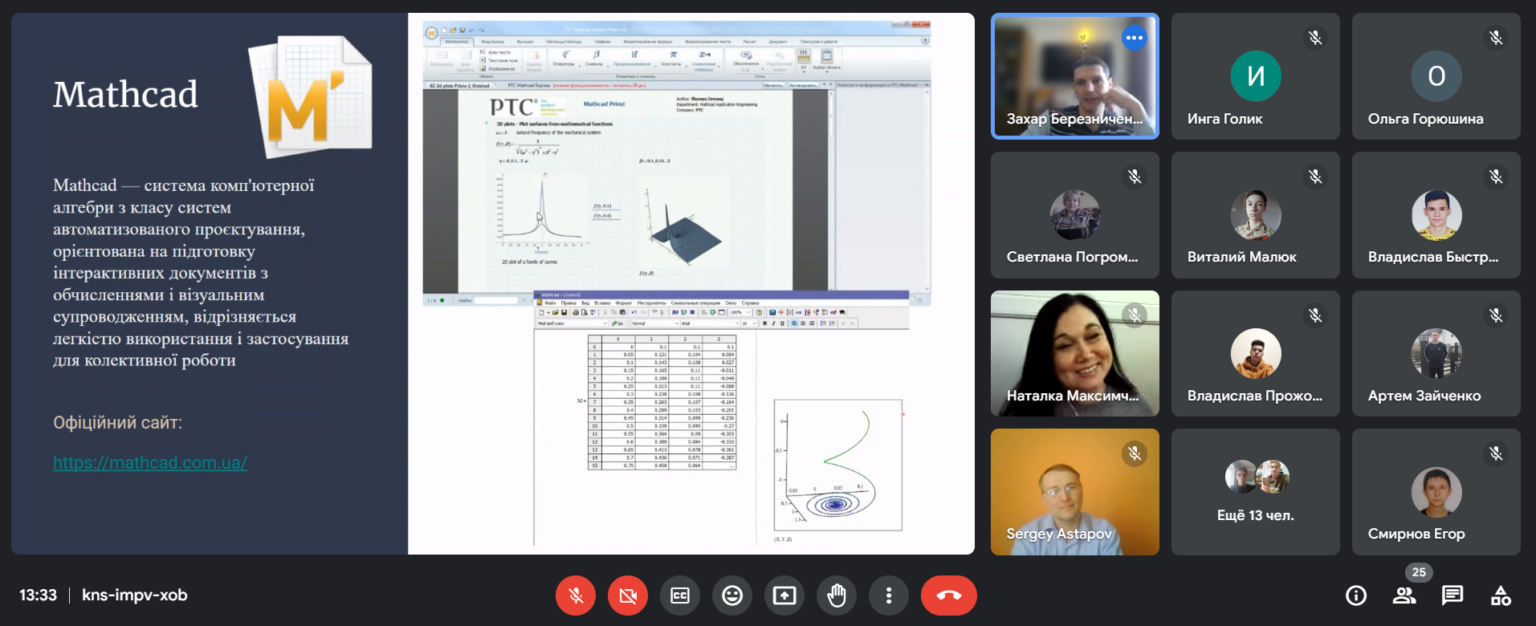Click Смирнов Егор's profile picture

click(x=1436, y=492)
